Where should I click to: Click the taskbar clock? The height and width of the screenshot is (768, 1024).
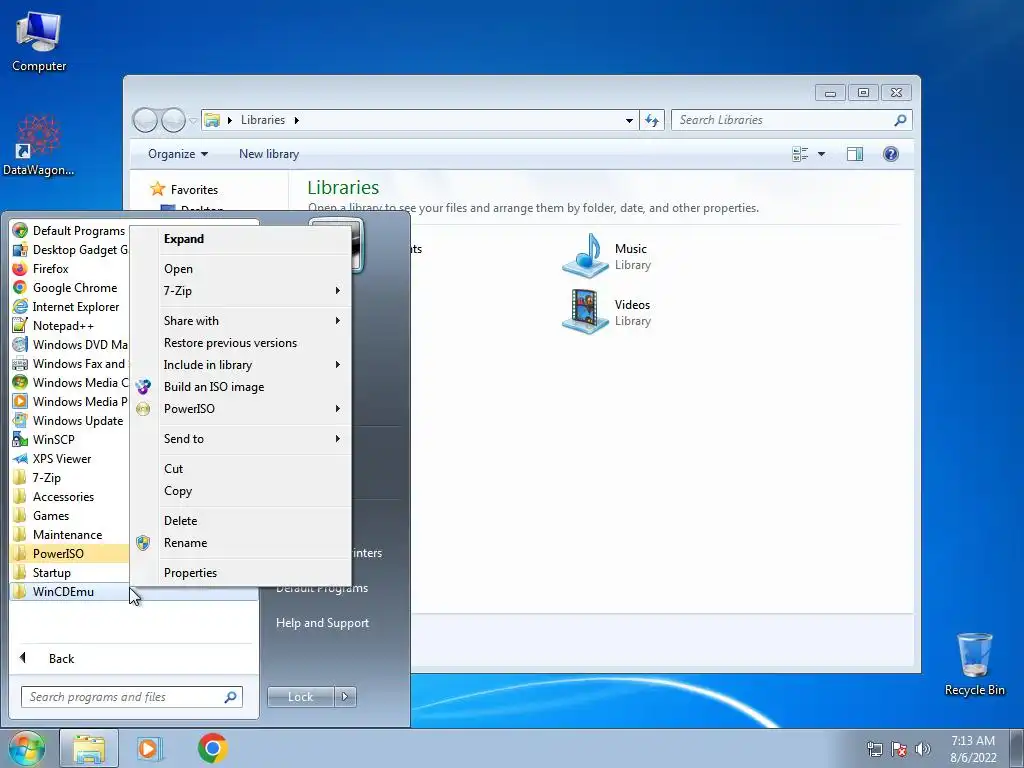pyautogui.click(x=972, y=749)
